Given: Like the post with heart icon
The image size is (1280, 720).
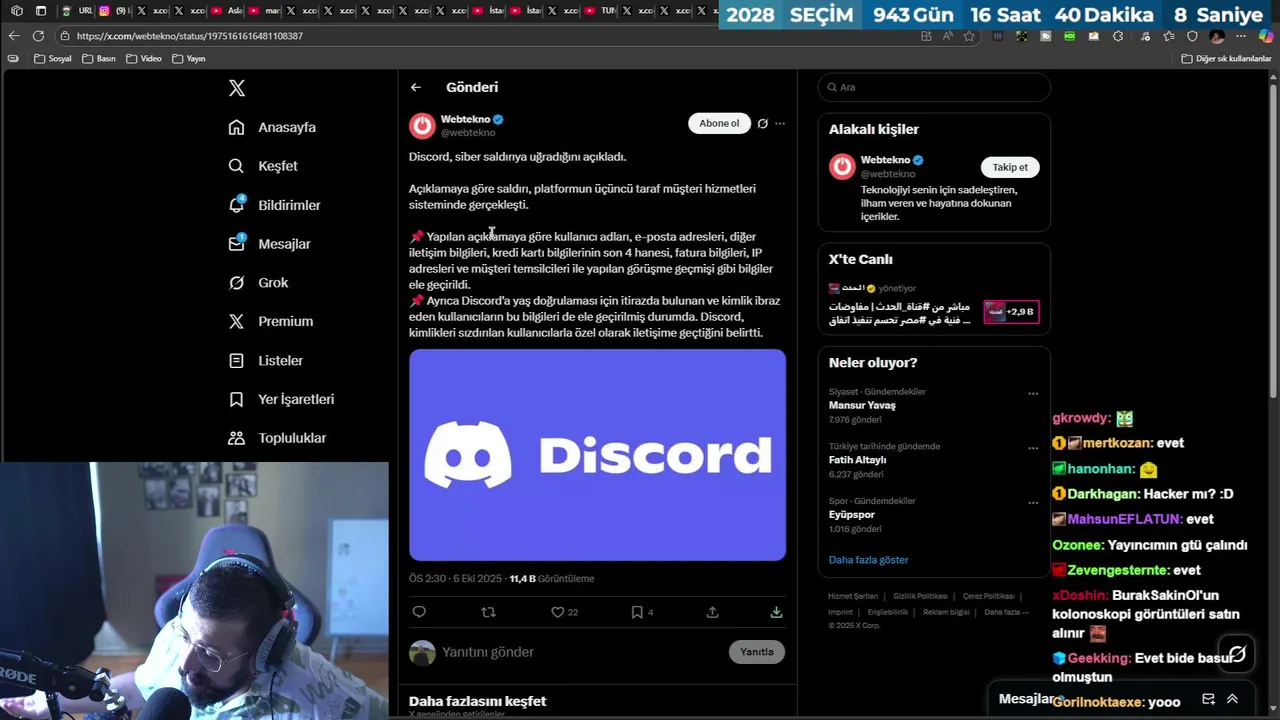Looking at the screenshot, I should click(558, 612).
